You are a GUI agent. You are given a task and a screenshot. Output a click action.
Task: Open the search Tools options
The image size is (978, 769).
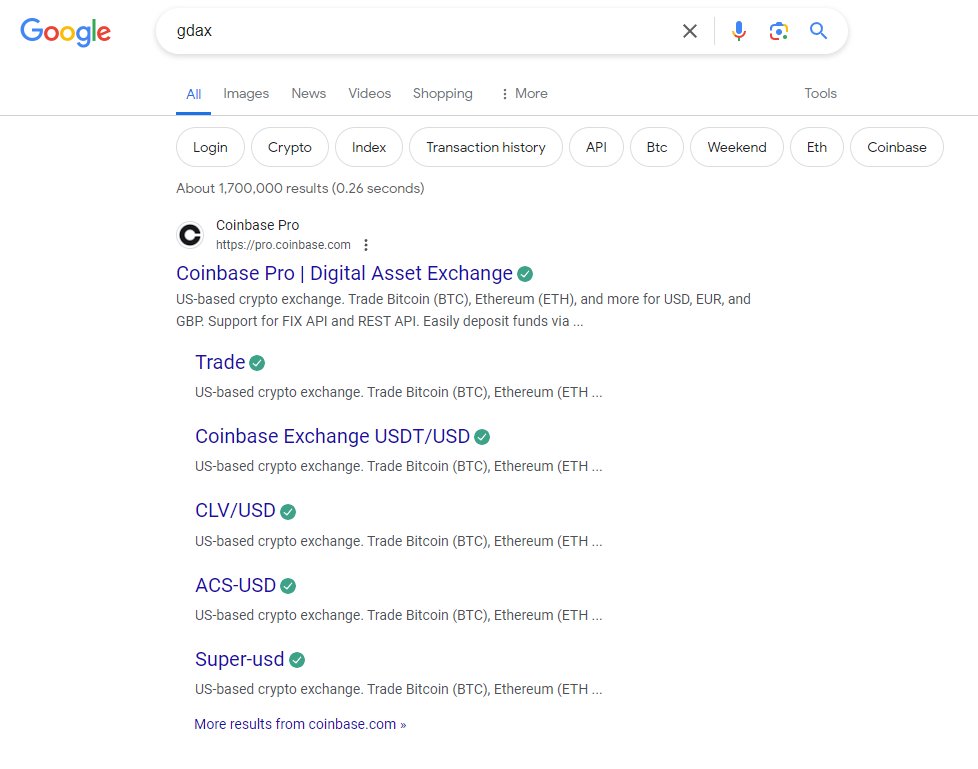coord(820,94)
